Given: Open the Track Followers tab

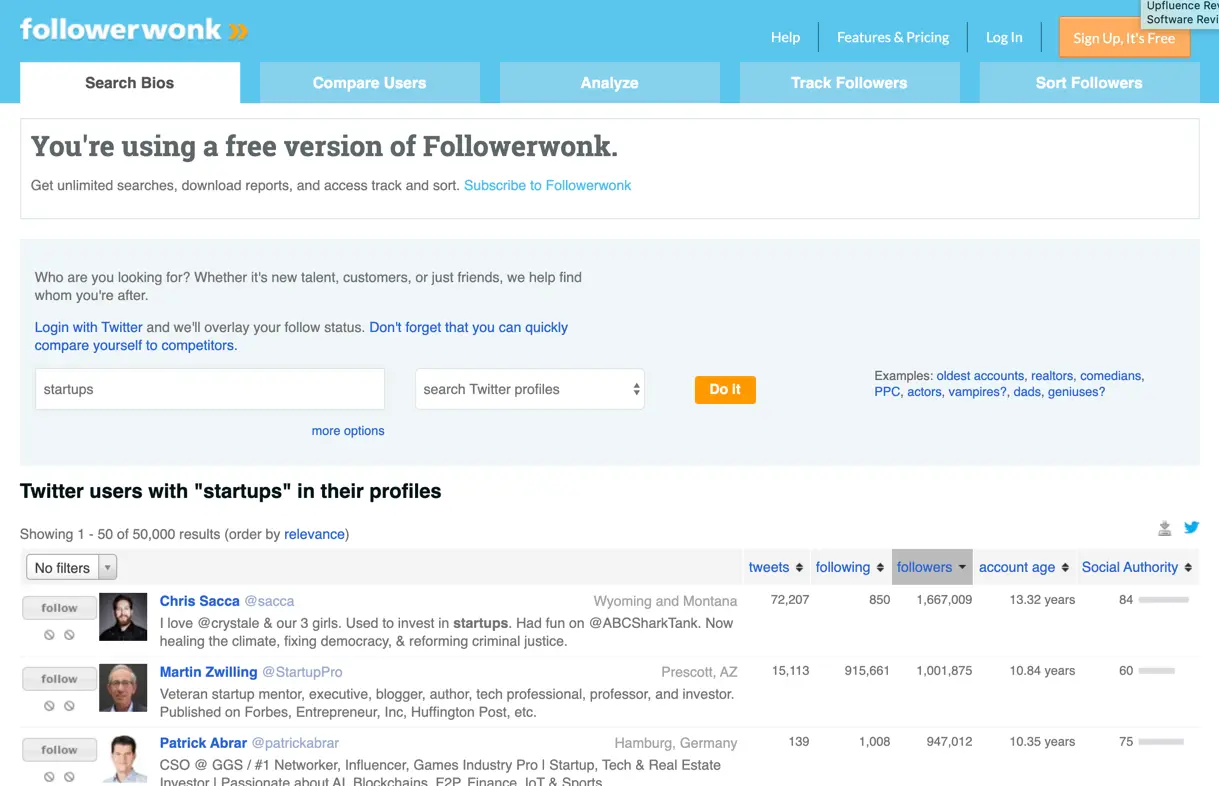Looking at the screenshot, I should 849,83.
